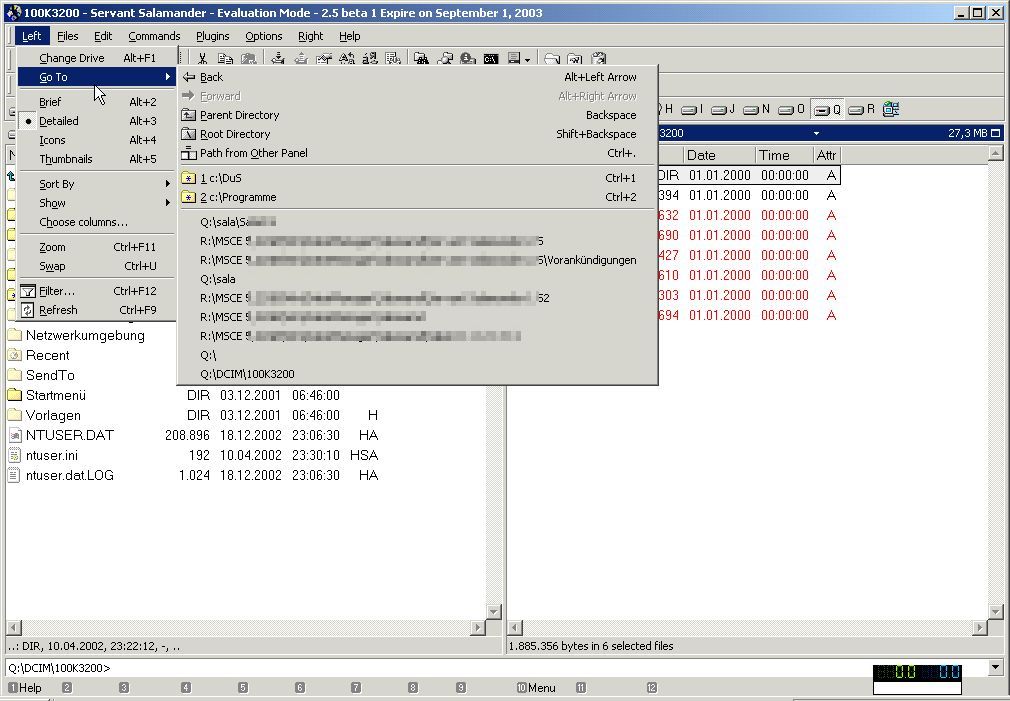Open the Go To submenu entry
The image size is (1010, 701).
tap(96, 77)
